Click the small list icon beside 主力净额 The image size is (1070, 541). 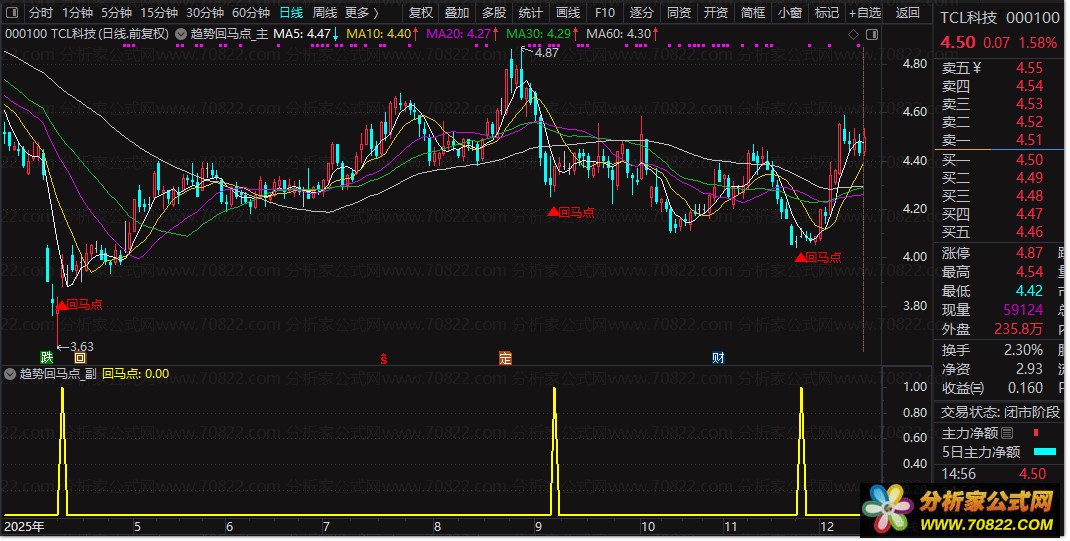point(1007,433)
